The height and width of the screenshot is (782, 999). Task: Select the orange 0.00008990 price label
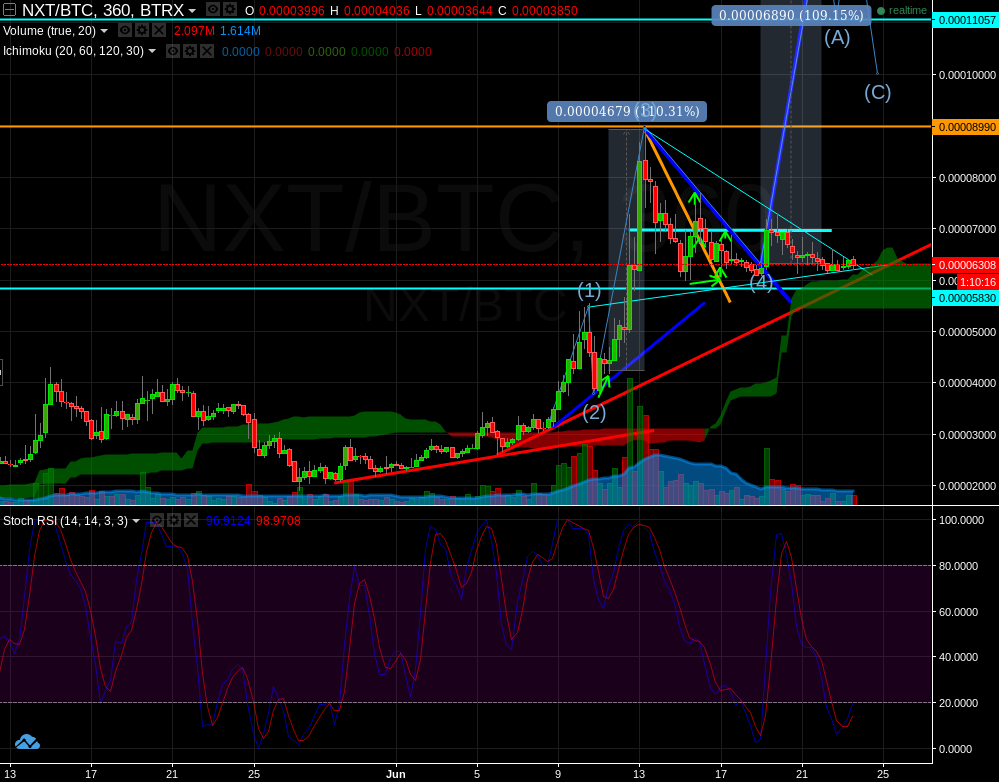pos(965,127)
